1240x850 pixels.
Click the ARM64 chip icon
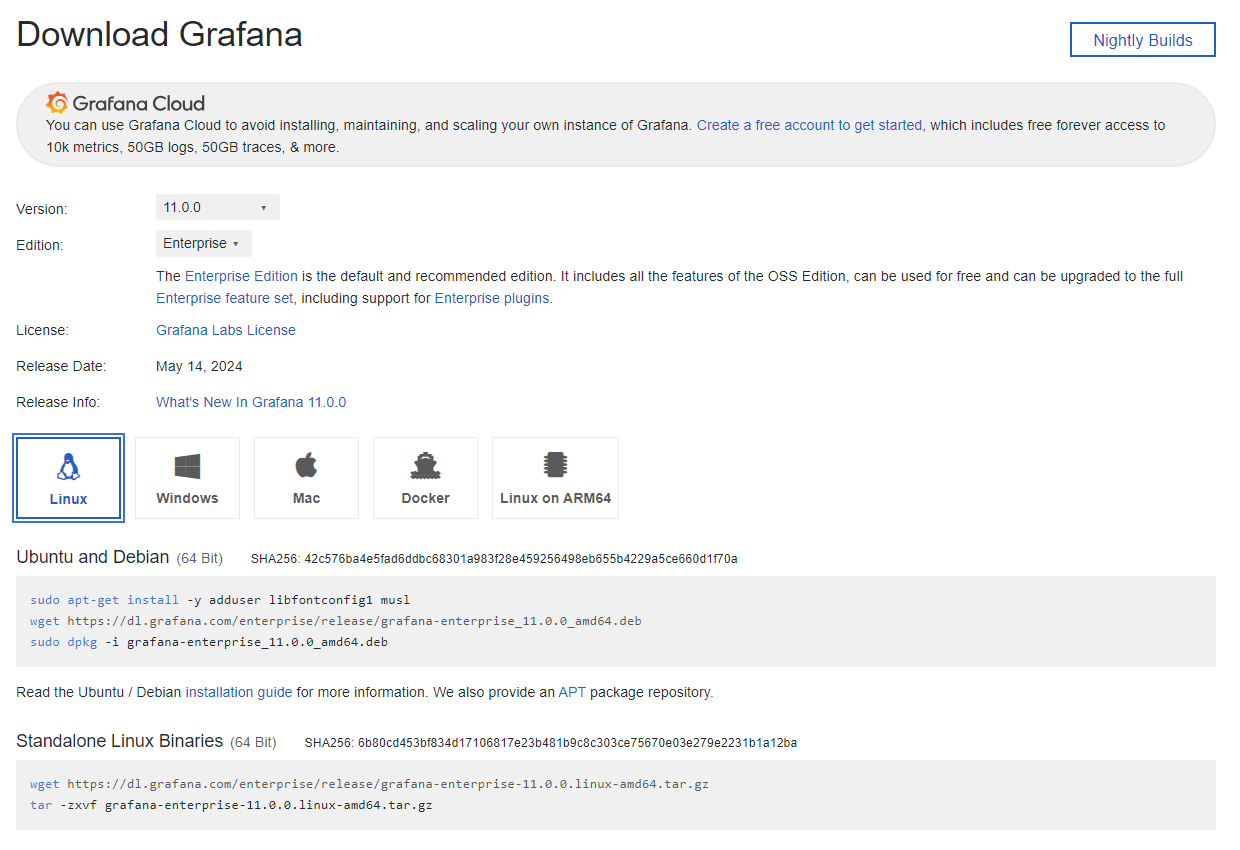click(x=555, y=465)
